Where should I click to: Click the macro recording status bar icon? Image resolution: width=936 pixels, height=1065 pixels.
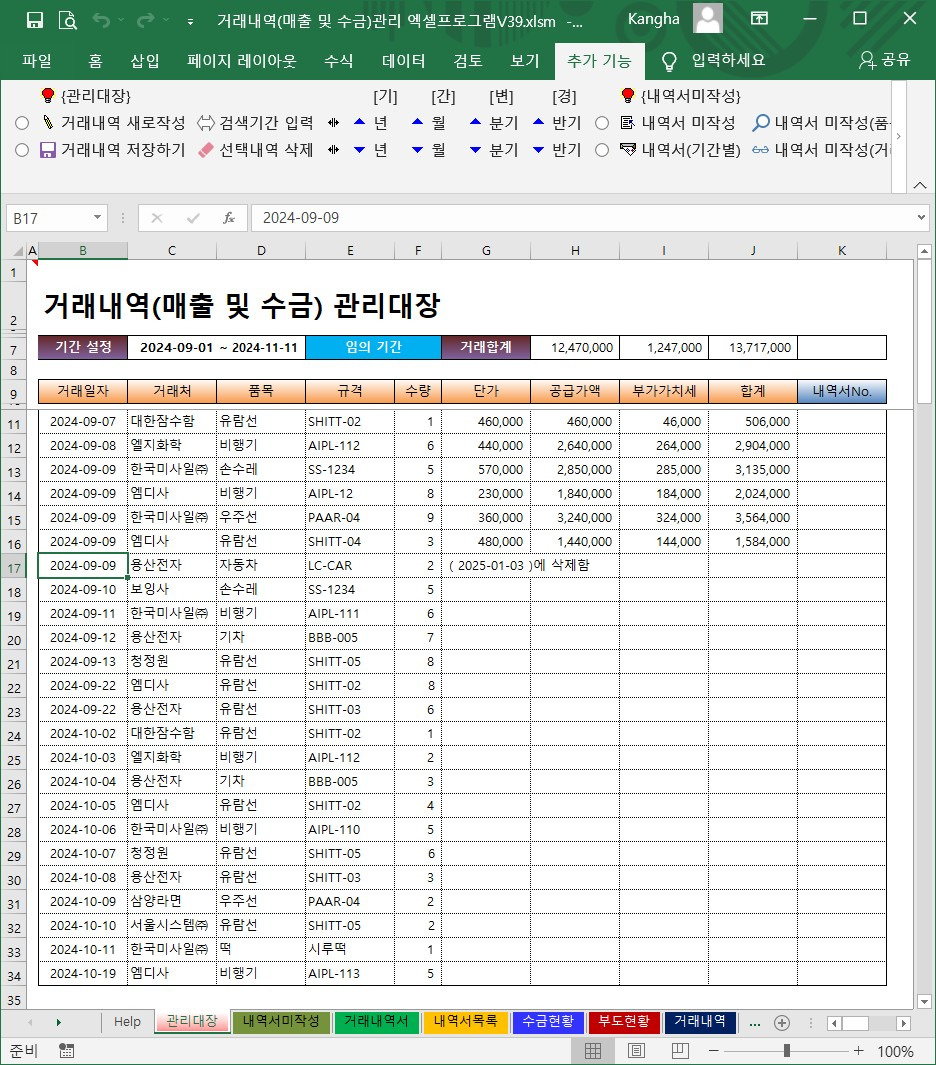67,1051
